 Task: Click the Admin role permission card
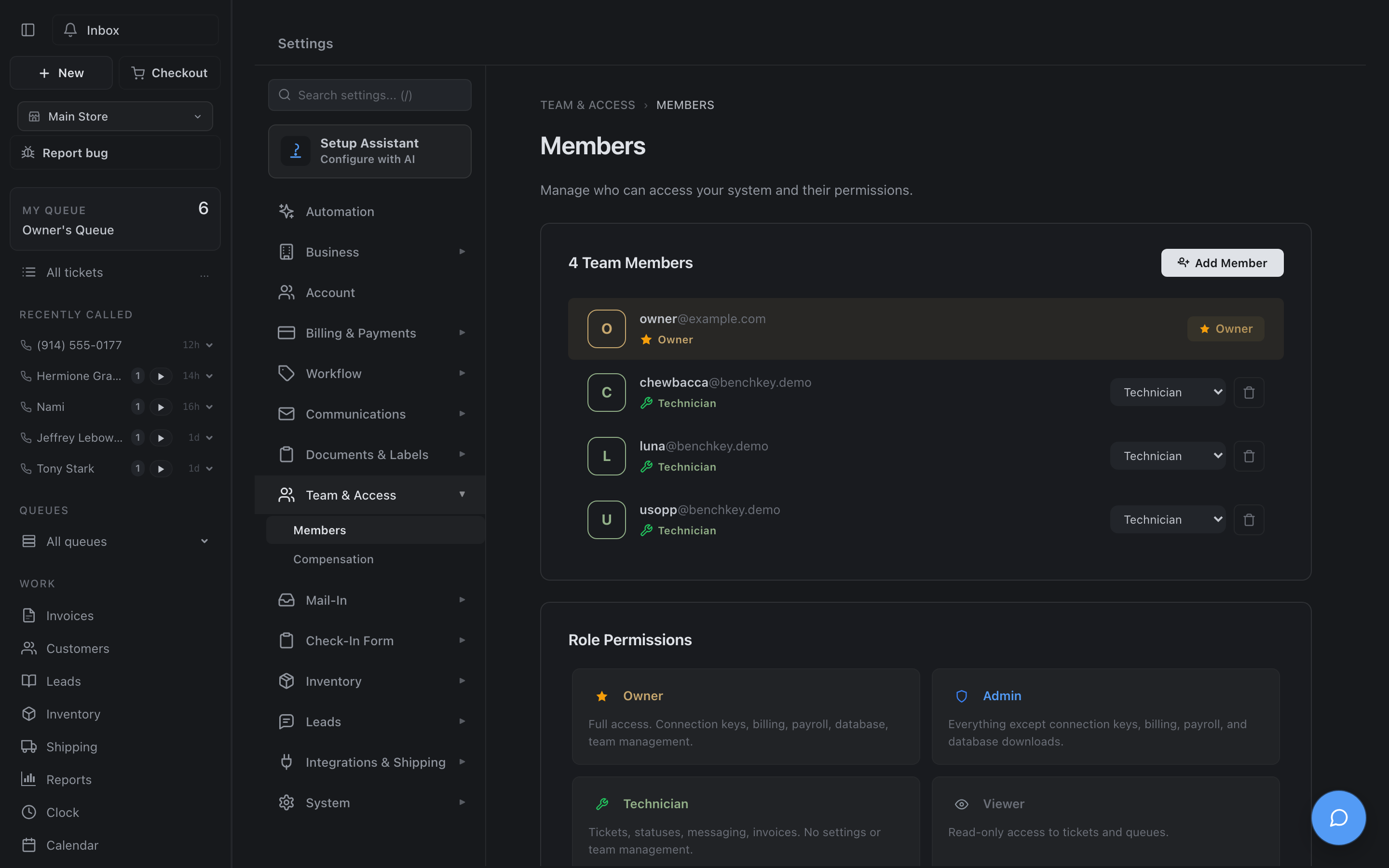point(1105,717)
